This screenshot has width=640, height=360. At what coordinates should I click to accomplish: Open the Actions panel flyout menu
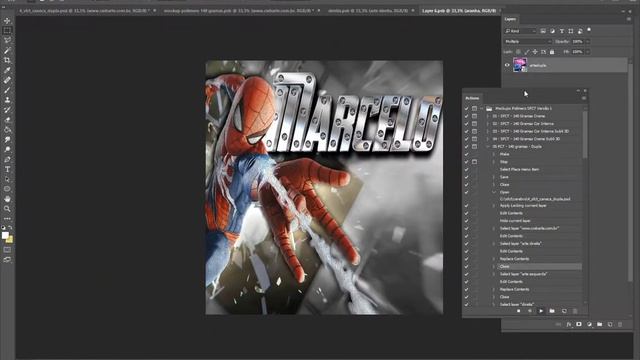584,98
